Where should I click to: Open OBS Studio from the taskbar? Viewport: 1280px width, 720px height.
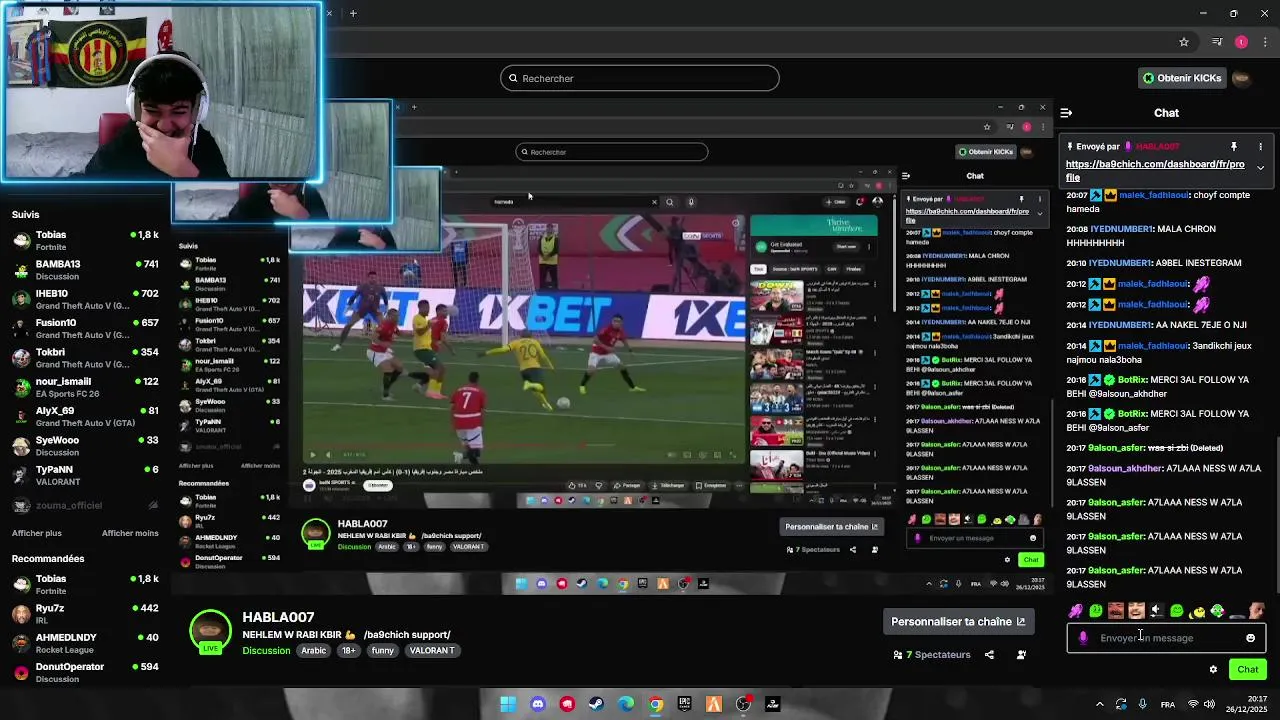[743, 704]
